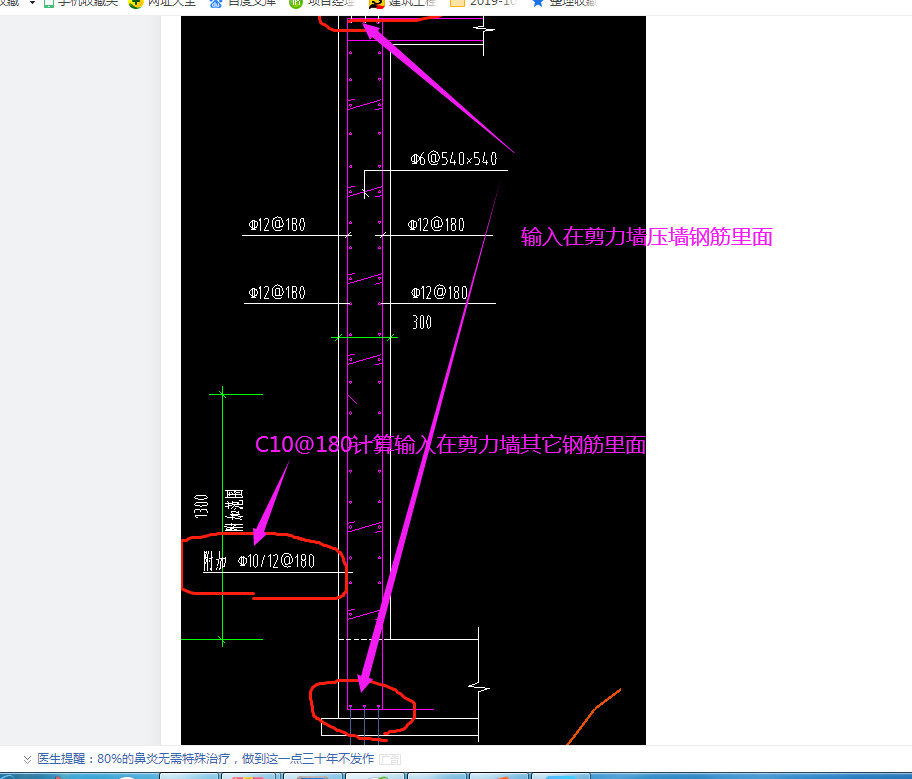Click the C10@180 magenta note text
912x779 pixels.
tap(450, 444)
